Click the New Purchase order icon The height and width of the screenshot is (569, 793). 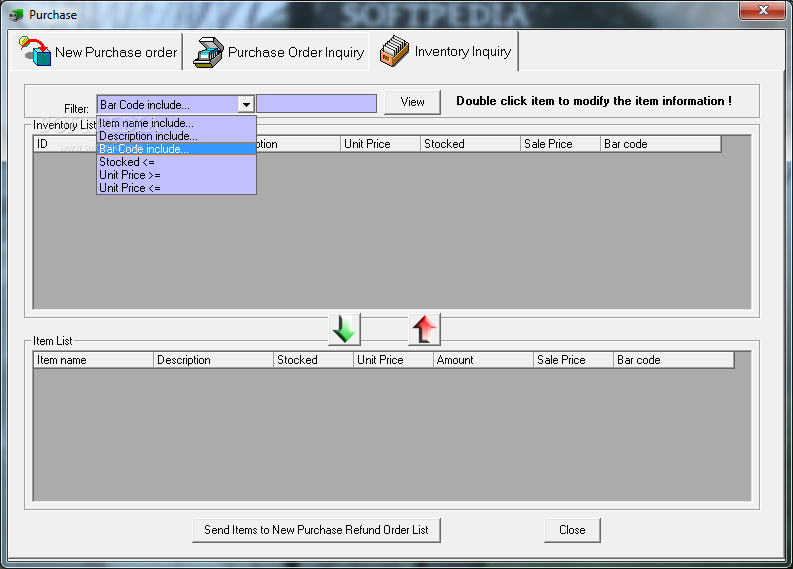[x=35, y=51]
